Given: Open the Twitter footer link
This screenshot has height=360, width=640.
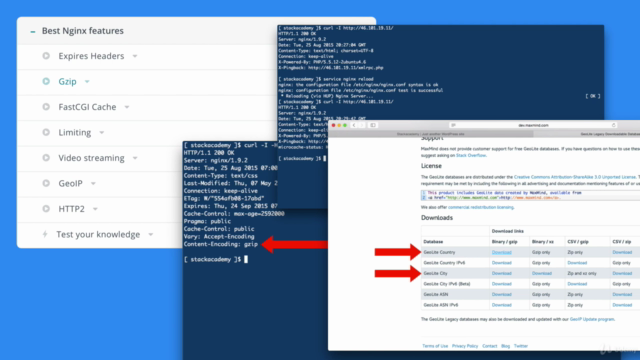Looking at the screenshot, I should tap(520, 346).
